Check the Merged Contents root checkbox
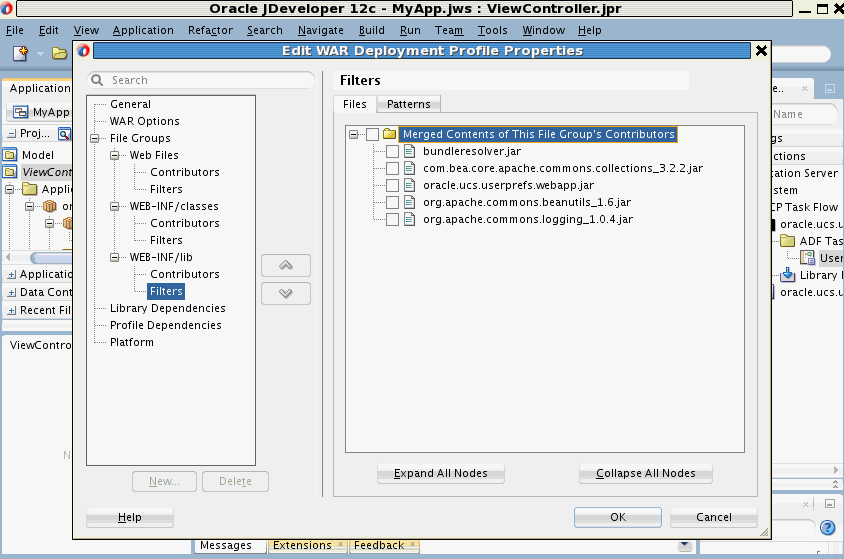844x559 pixels. coord(372,135)
